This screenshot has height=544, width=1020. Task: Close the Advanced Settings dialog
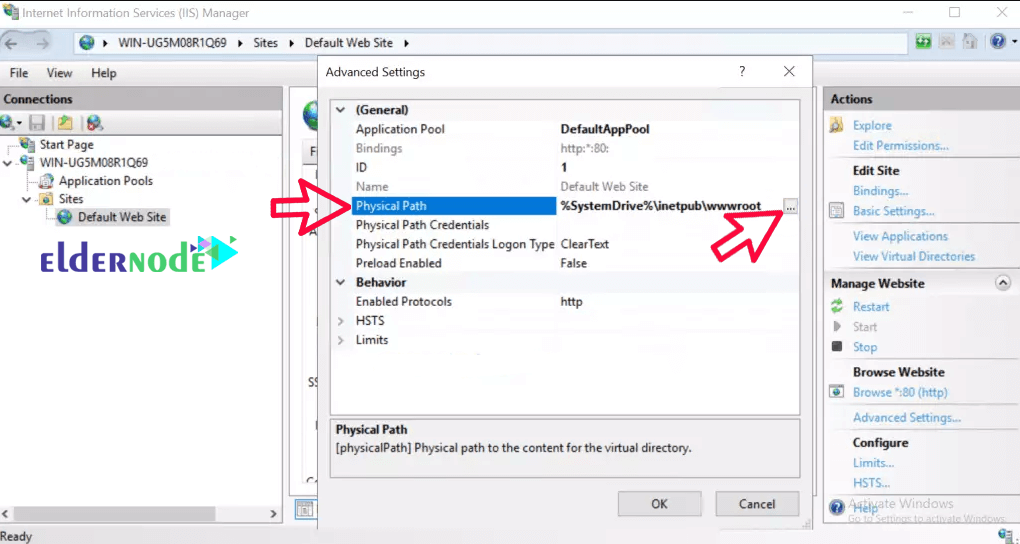(x=789, y=72)
